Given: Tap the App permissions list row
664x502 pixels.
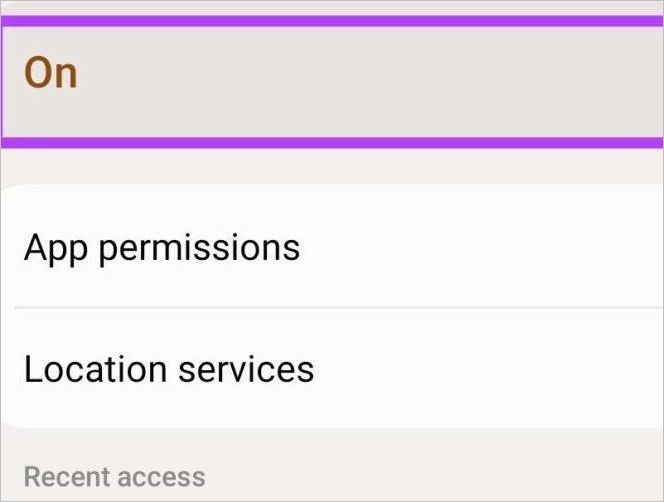Looking at the screenshot, I should [x=332, y=247].
